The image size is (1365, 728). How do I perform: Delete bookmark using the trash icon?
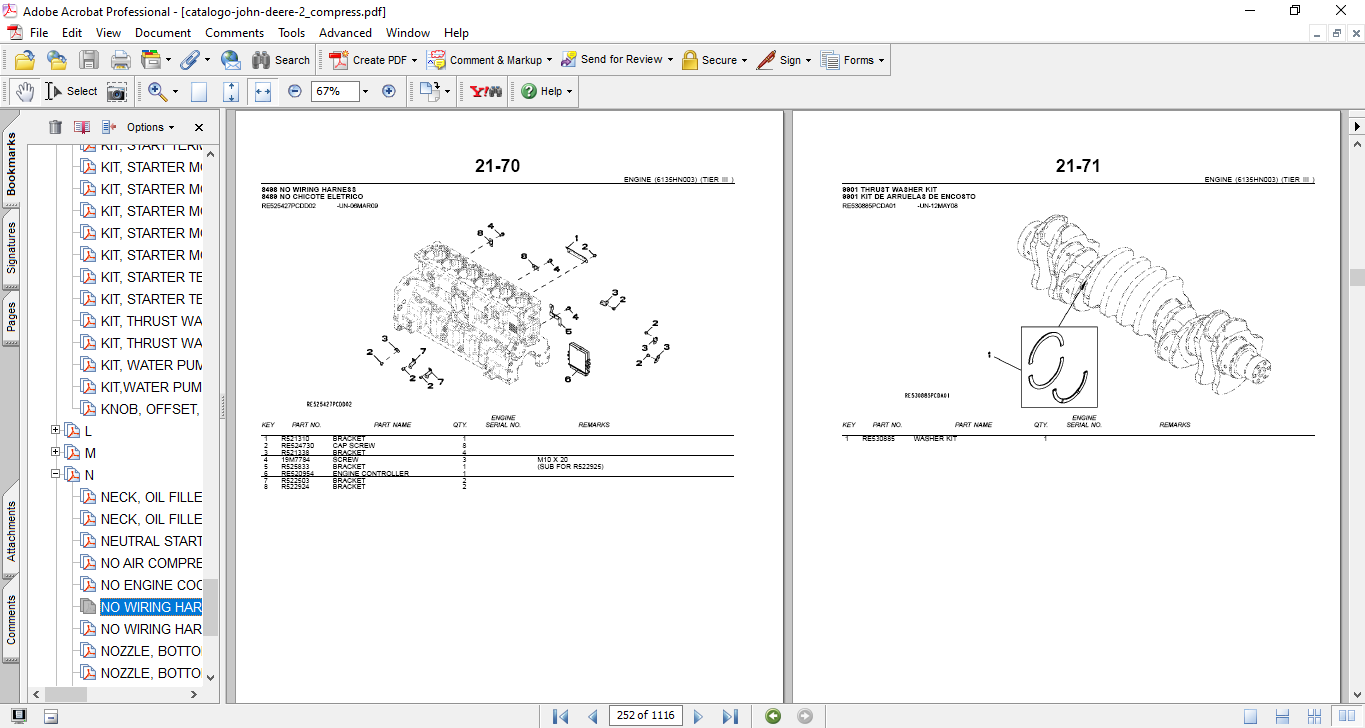pos(55,127)
